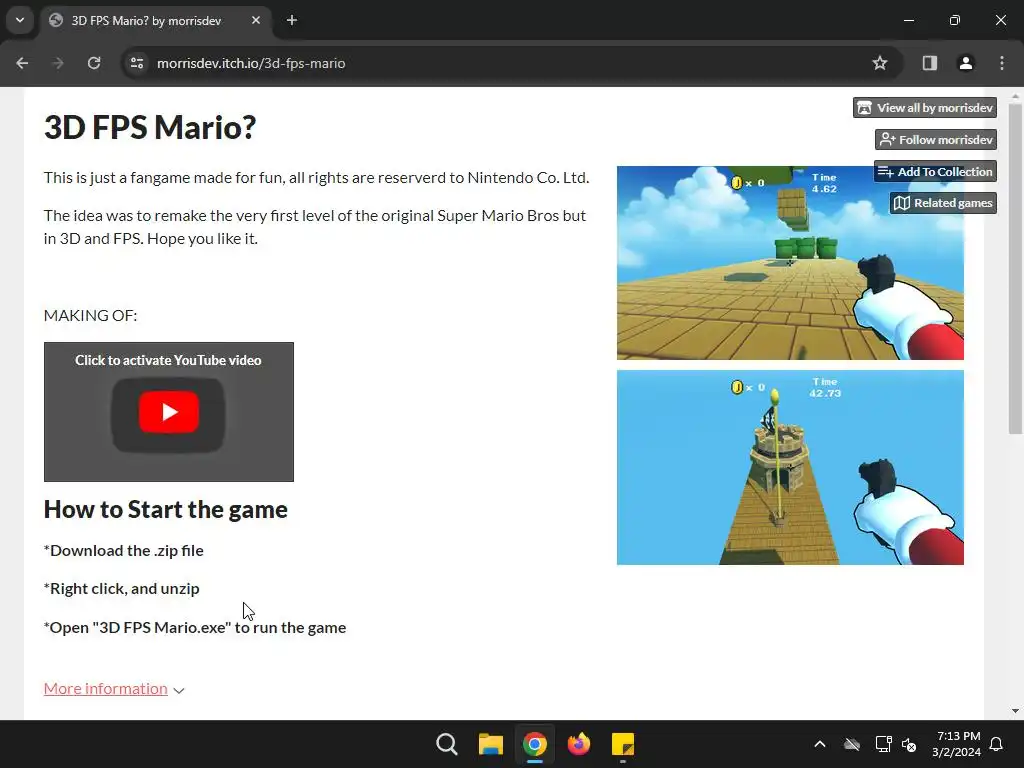This screenshot has width=1024, height=768.
Task: Click the OneDrive cloud tray icon
Action: 852,744
